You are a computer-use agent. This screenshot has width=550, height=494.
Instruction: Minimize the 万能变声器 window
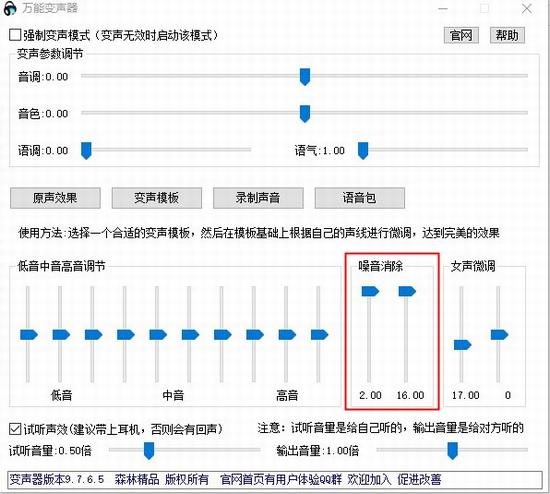pyautogui.click(x=443, y=8)
